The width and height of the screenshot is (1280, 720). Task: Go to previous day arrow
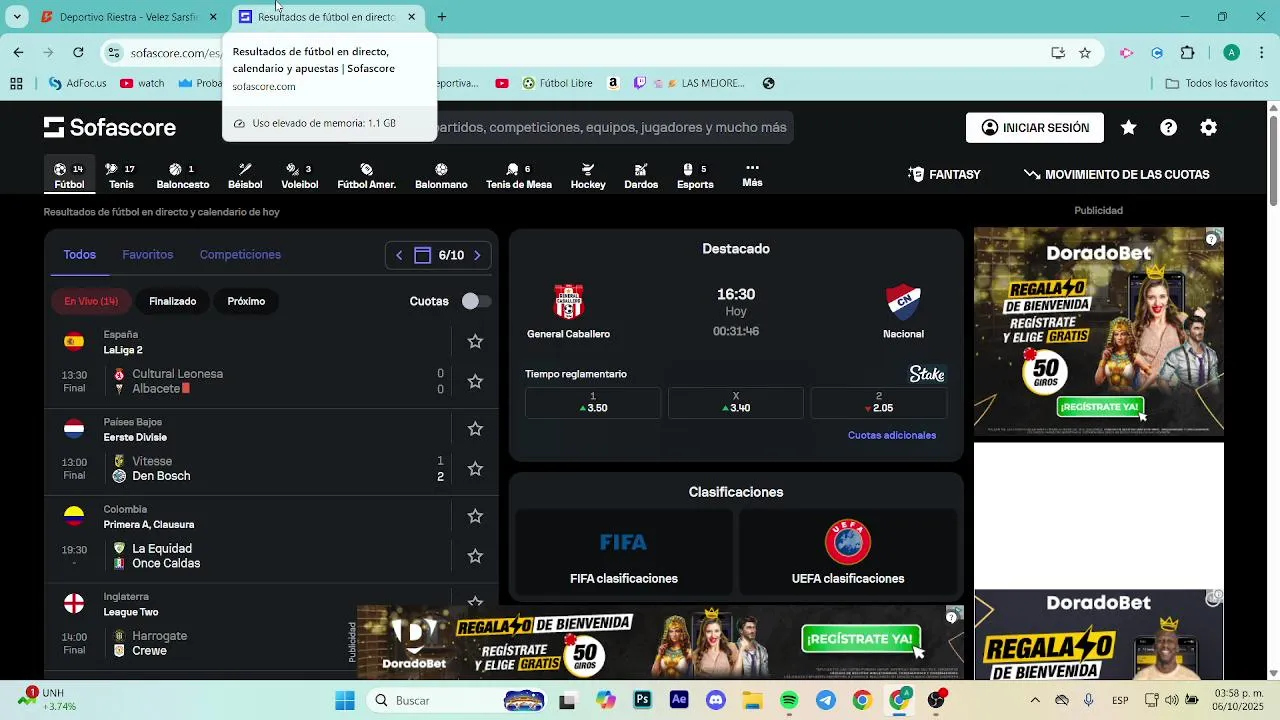coord(399,255)
